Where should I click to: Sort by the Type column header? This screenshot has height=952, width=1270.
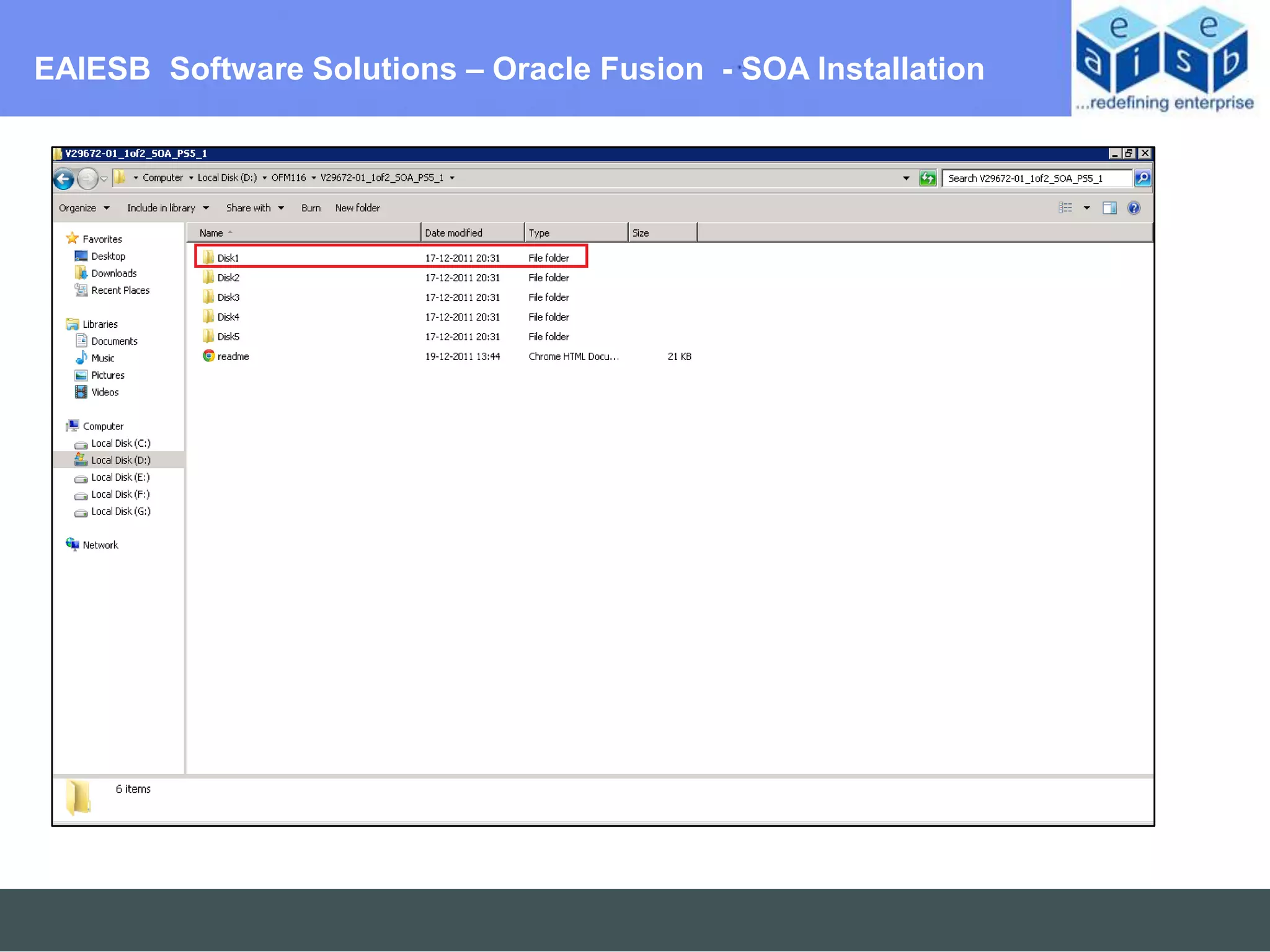pos(576,233)
